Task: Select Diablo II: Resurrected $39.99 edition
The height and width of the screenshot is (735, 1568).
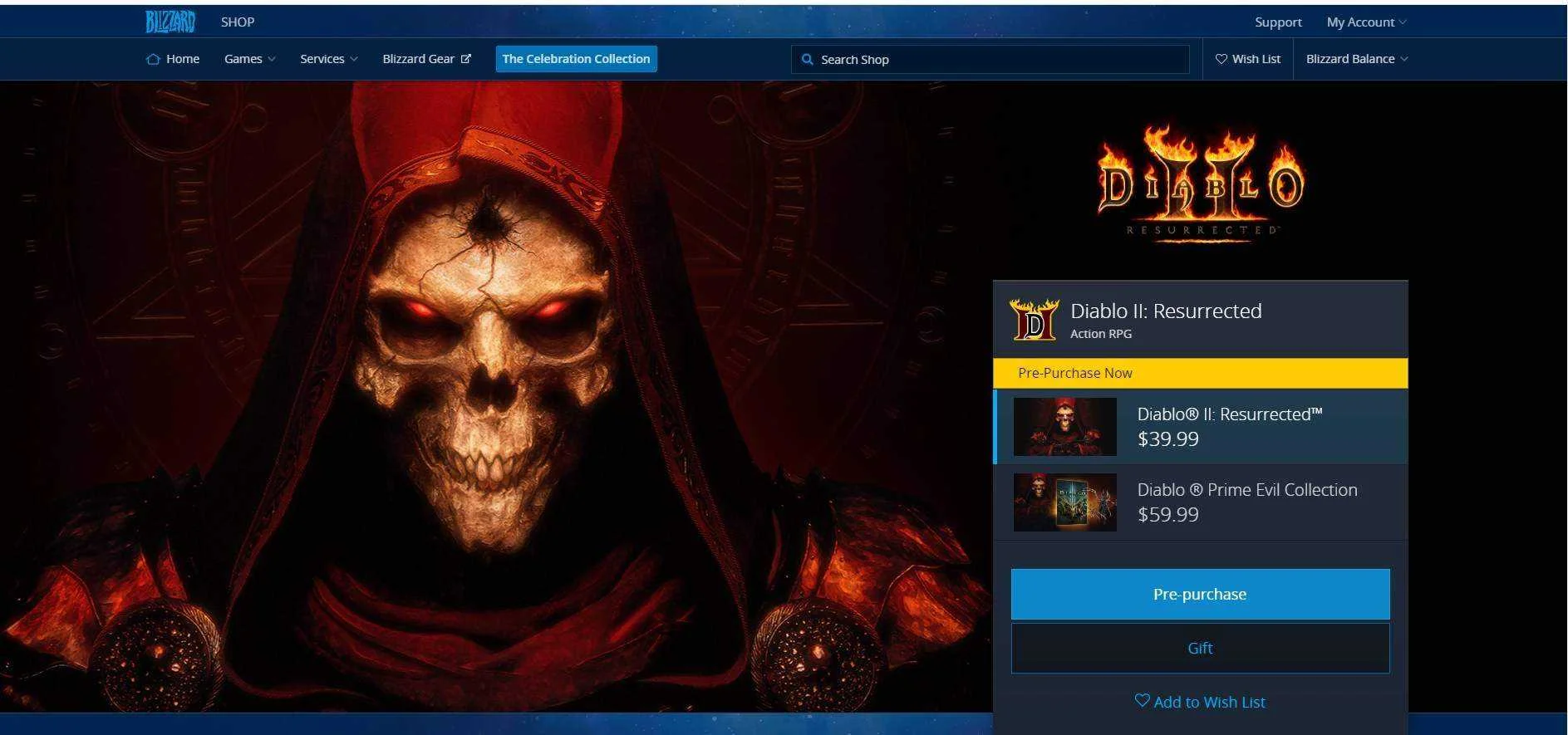Action: [1201, 426]
